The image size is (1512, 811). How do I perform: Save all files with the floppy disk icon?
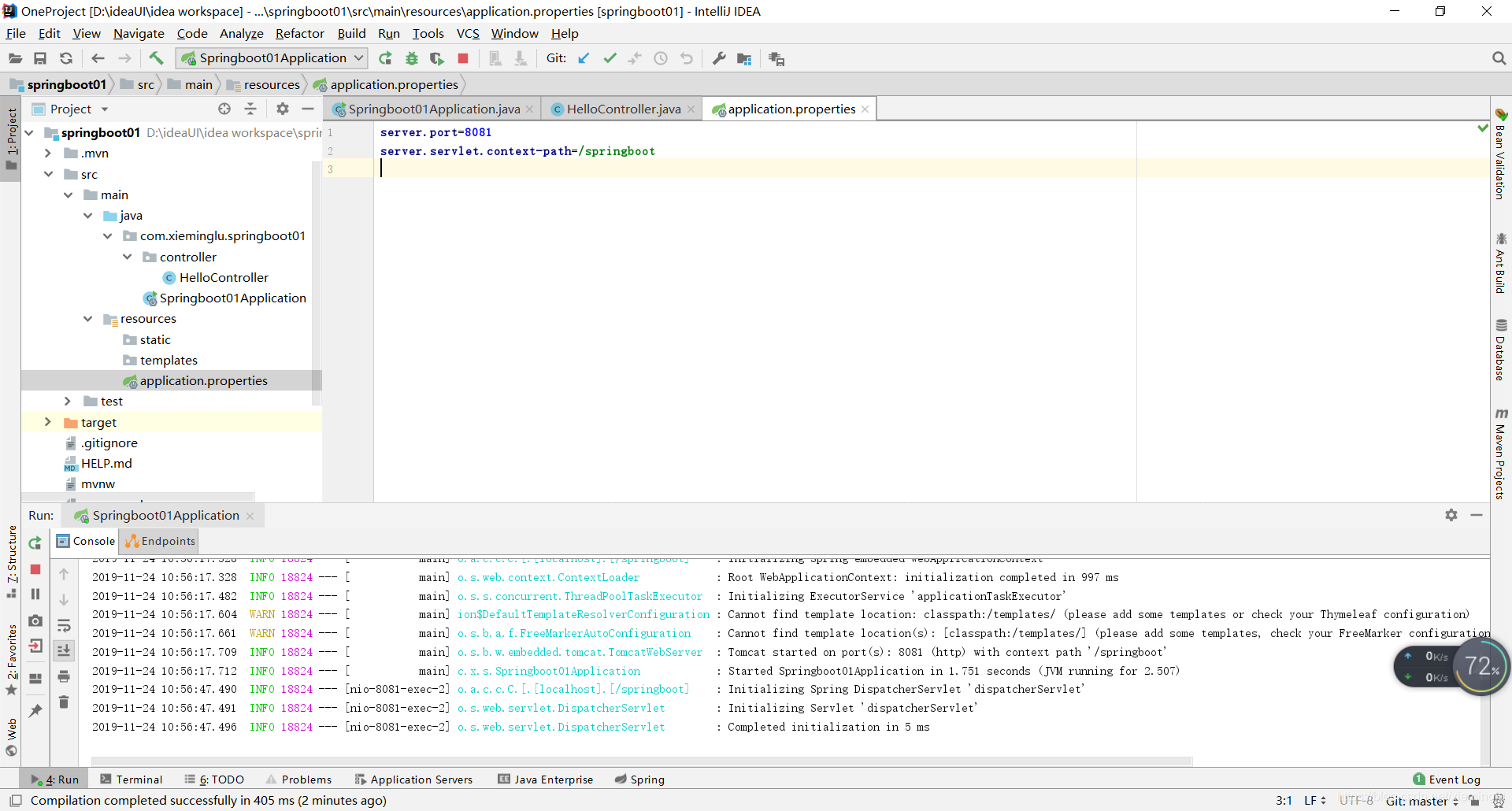(x=40, y=58)
